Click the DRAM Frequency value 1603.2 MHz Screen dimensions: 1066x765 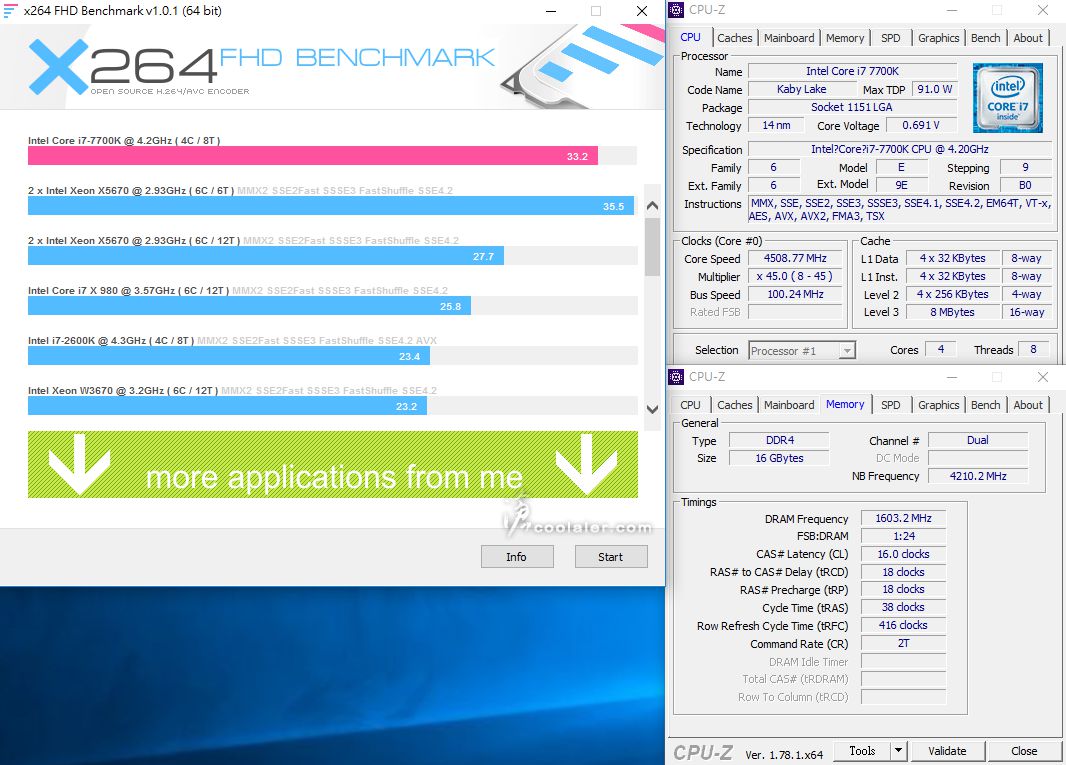903,518
